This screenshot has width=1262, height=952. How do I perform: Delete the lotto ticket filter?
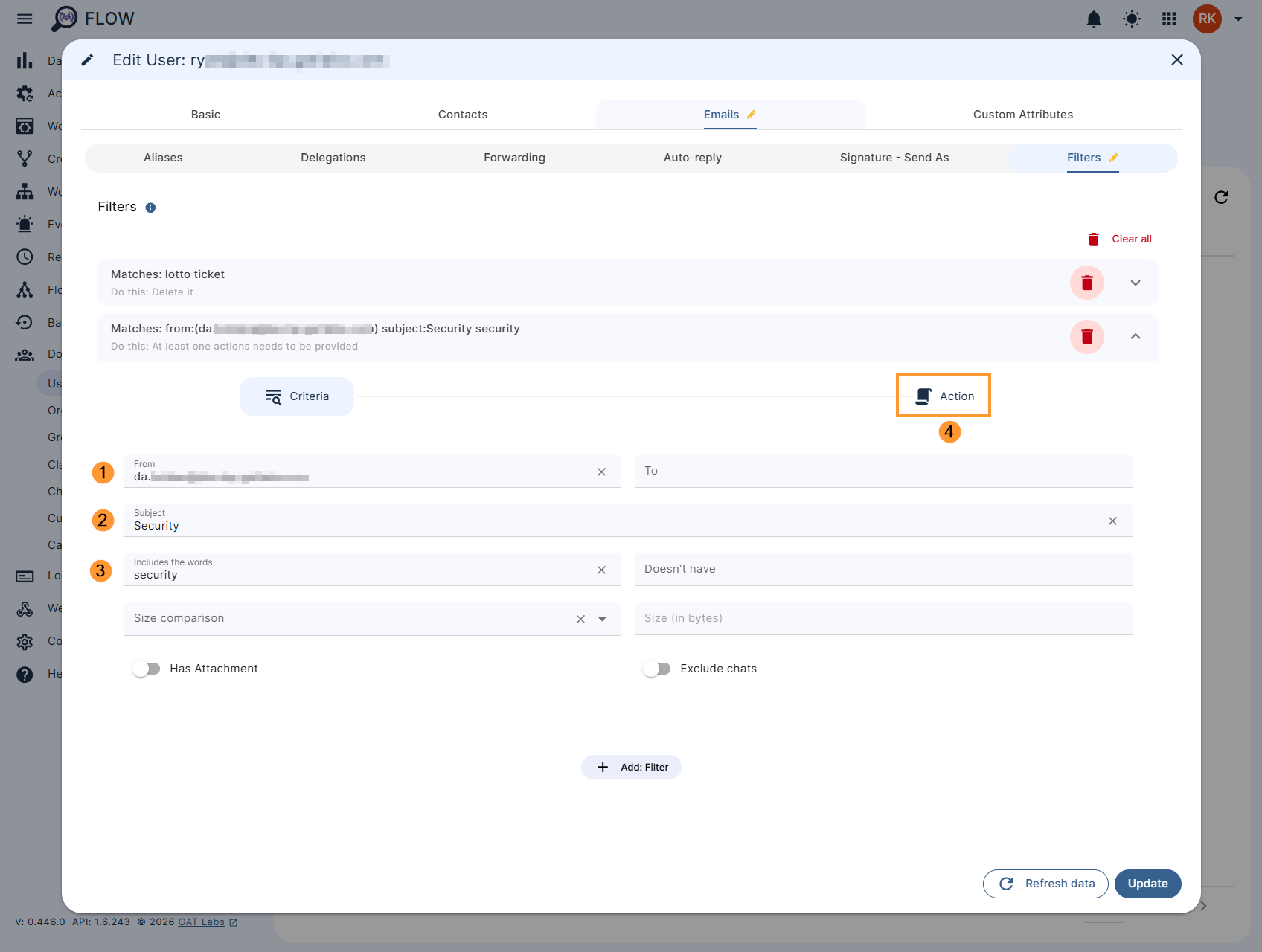tap(1087, 283)
